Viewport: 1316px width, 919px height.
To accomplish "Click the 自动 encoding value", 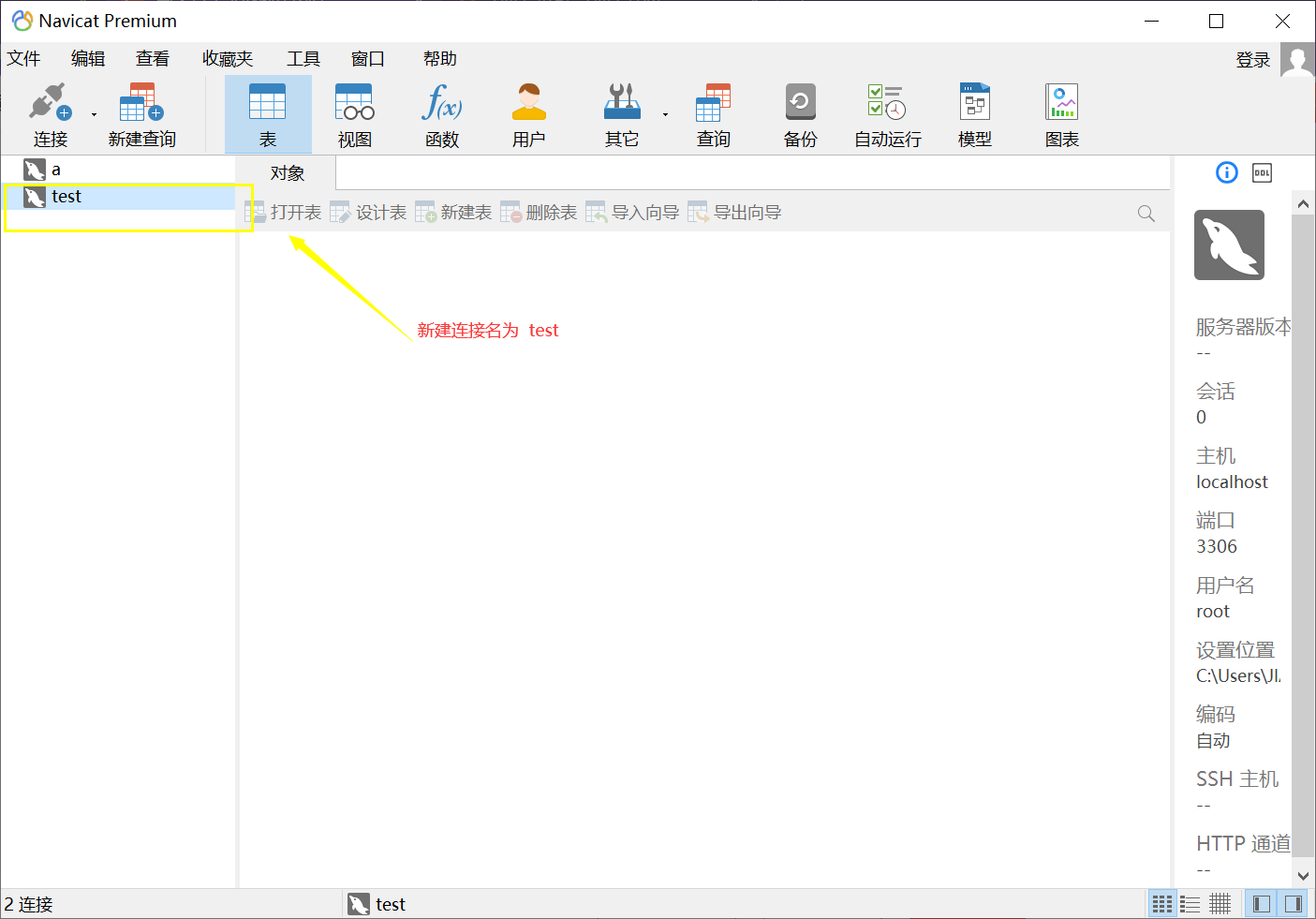I will coord(1213,740).
